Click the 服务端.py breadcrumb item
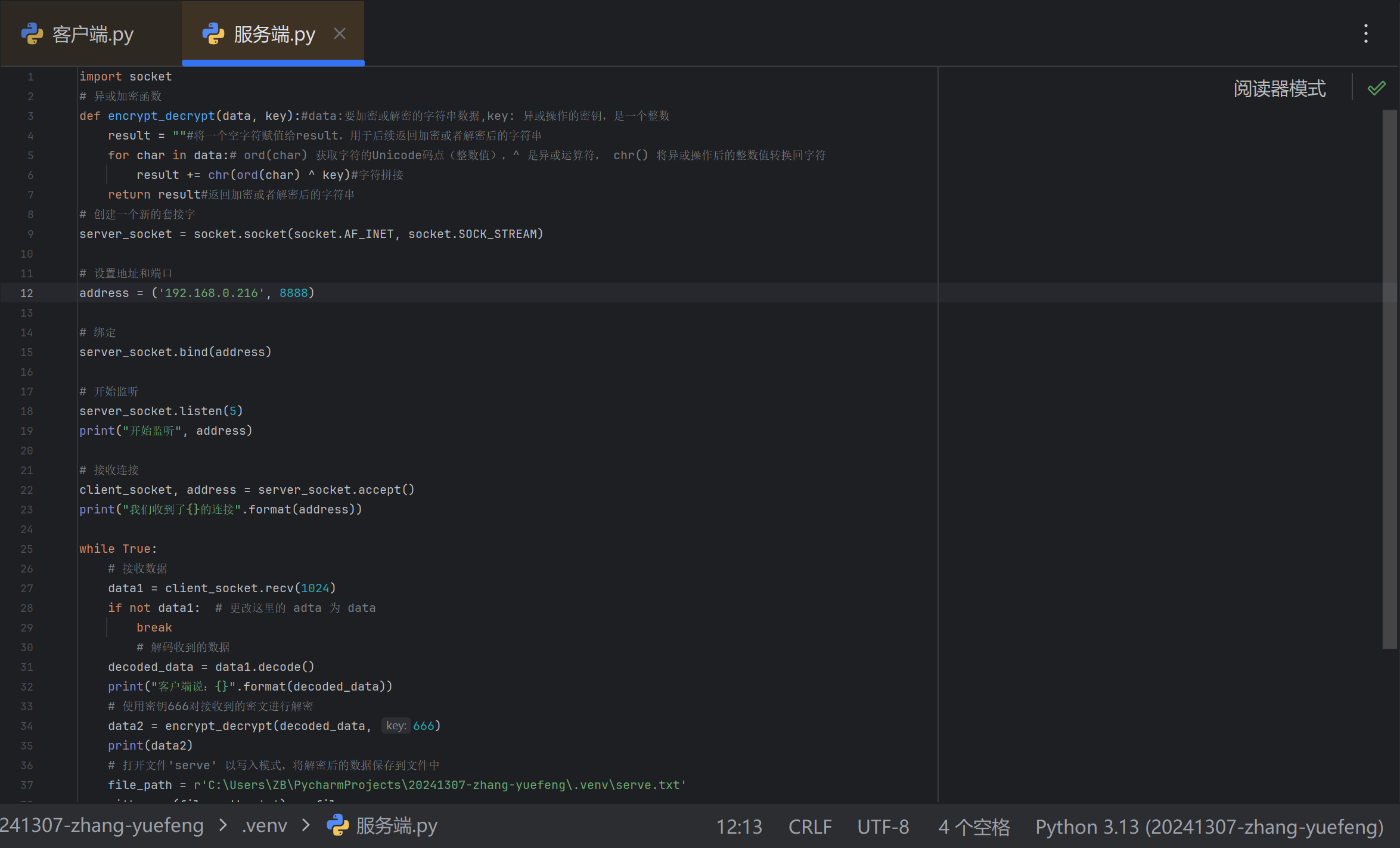 click(x=396, y=825)
